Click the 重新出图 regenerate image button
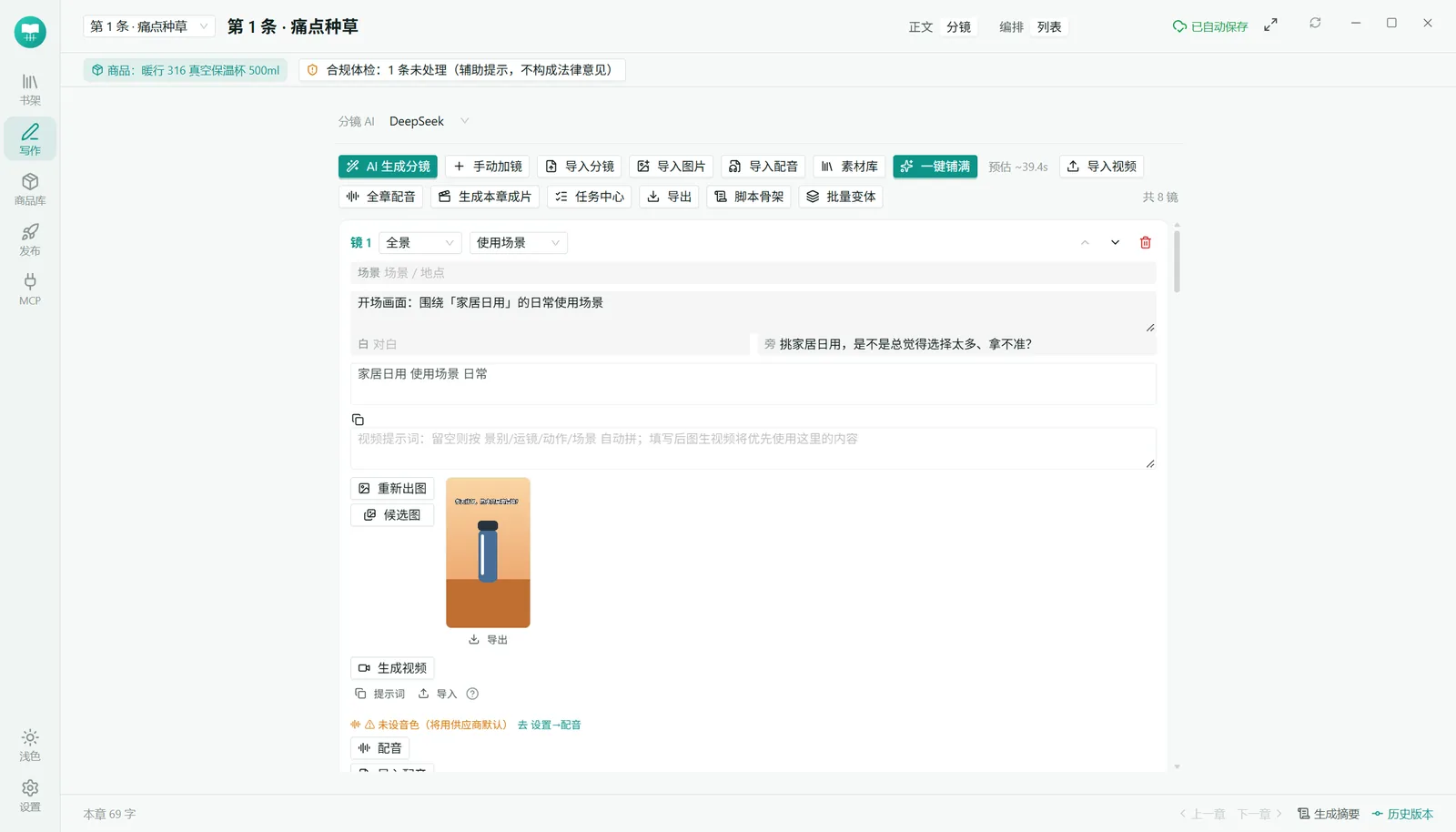1456x832 pixels. (x=392, y=489)
